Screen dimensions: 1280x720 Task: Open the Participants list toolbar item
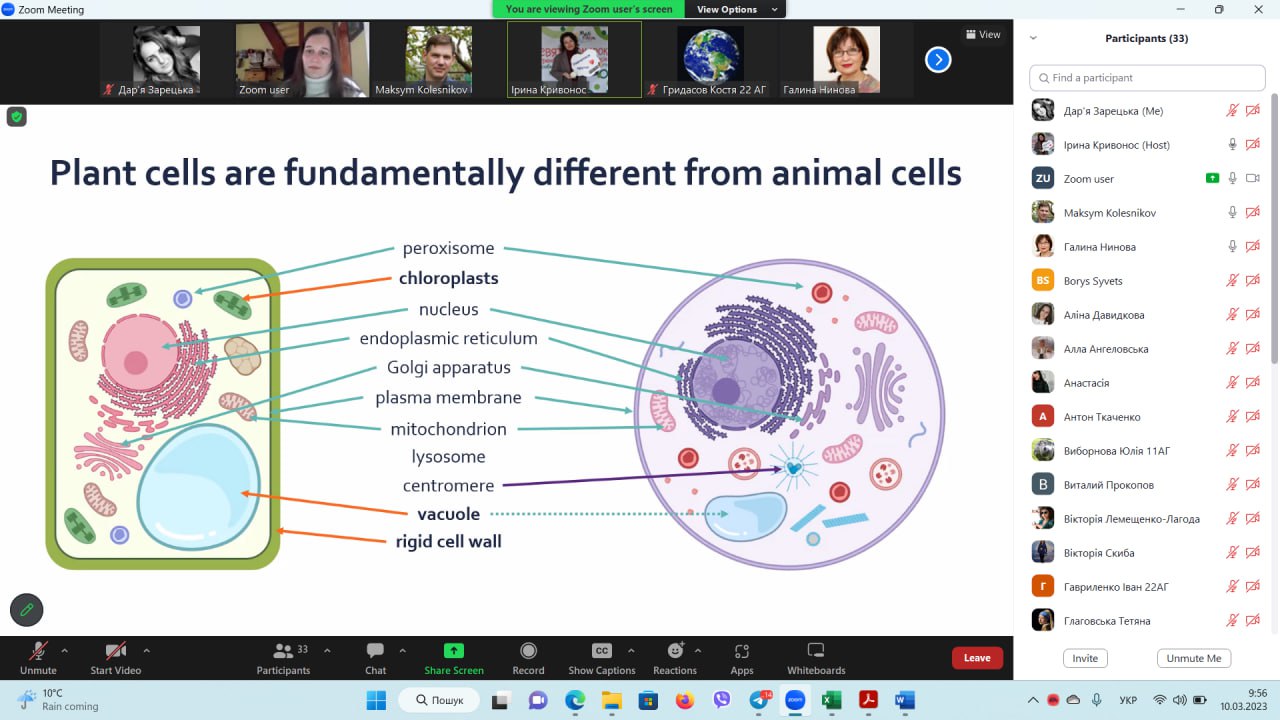[283, 651]
